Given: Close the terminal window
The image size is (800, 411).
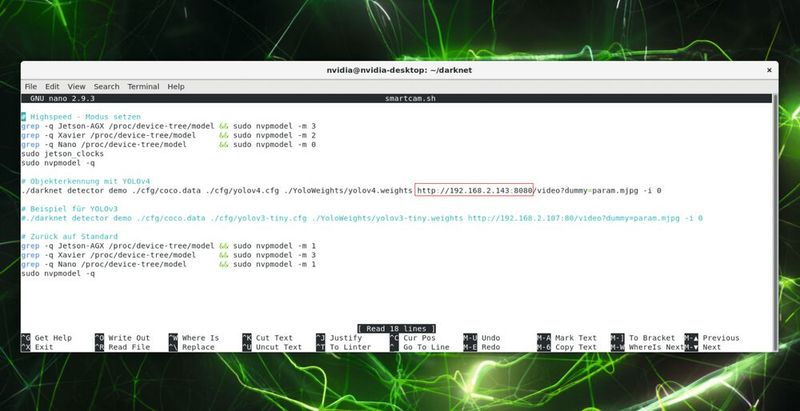Looking at the screenshot, I should 769,70.
